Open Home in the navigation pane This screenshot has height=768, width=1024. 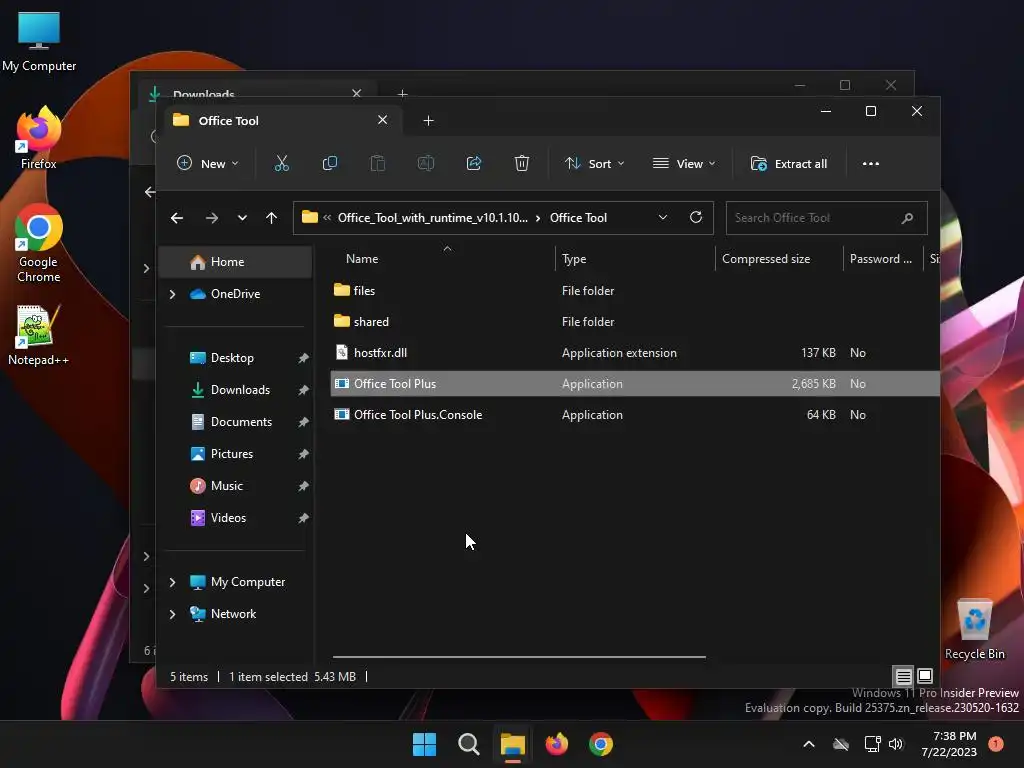click(x=236, y=262)
